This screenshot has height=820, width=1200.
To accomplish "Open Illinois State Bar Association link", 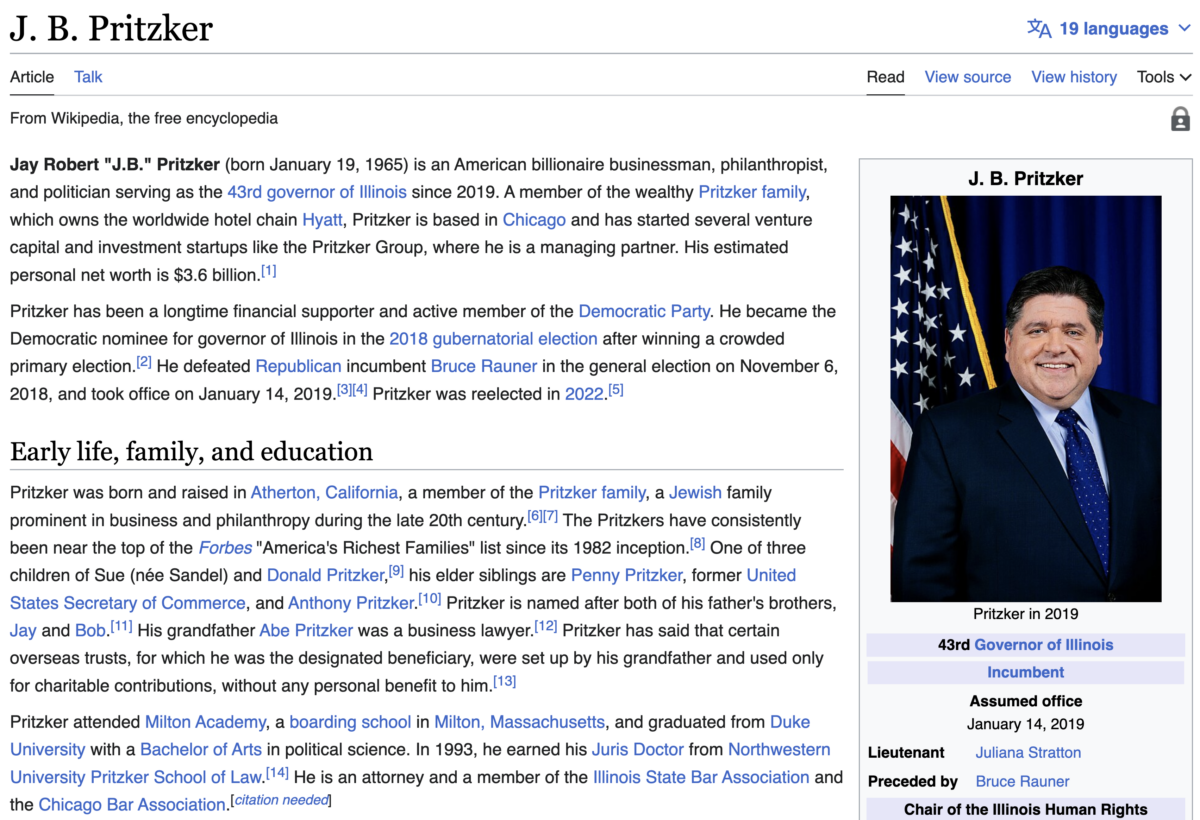I will (x=701, y=777).
